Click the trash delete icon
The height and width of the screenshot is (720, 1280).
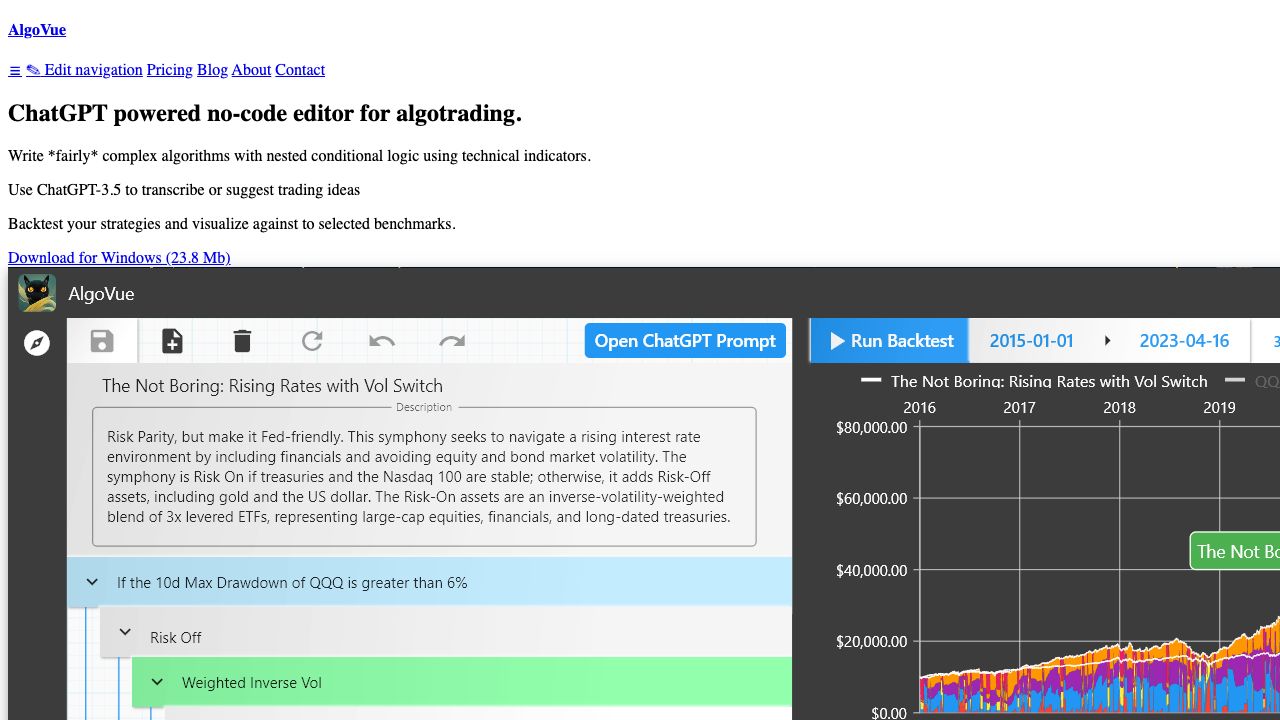click(x=242, y=341)
